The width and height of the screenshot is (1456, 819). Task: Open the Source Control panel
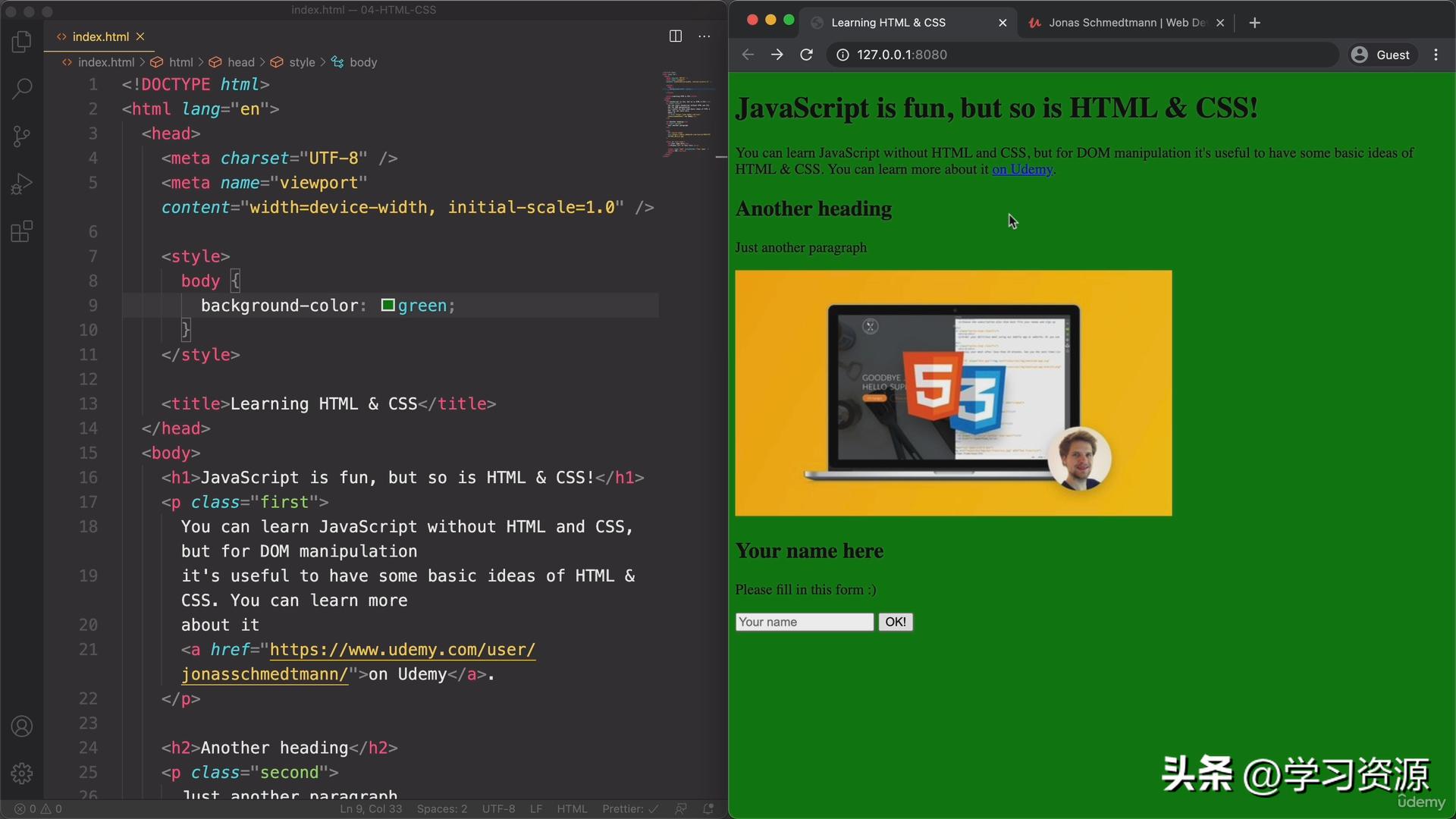pos(22,136)
